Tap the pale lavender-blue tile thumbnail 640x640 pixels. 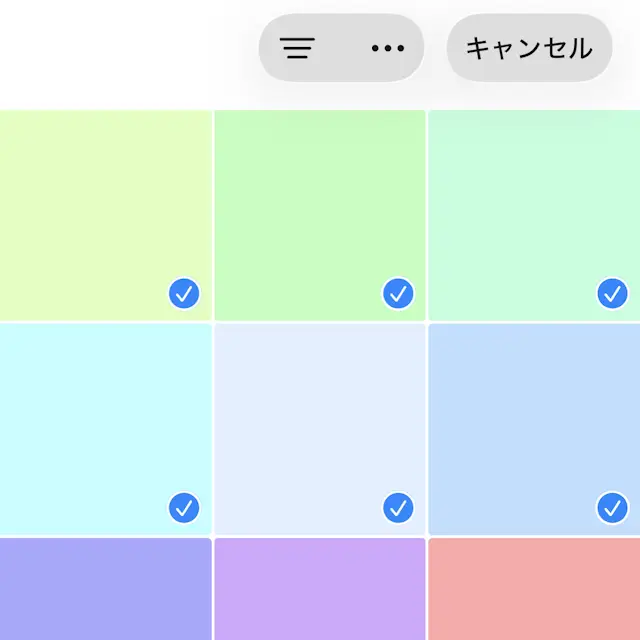coord(319,428)
